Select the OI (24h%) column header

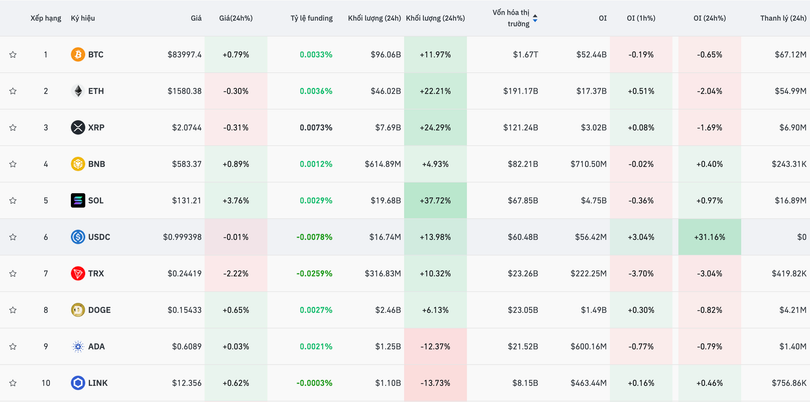click(709, 18)
